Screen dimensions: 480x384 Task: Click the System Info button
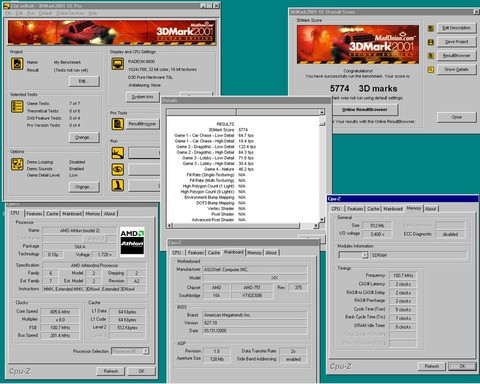(x=143, y=97)
